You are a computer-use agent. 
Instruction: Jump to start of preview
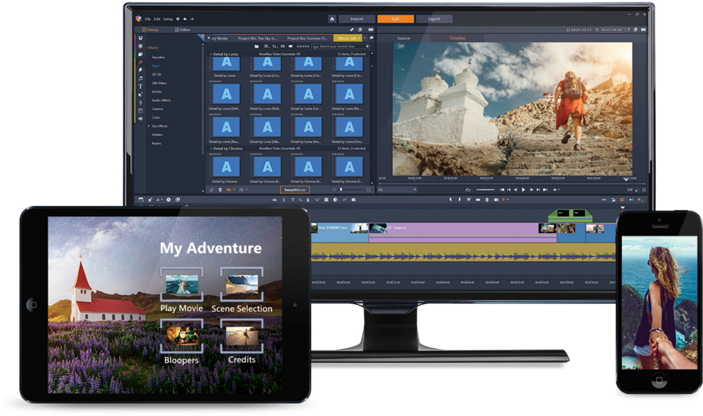point(502,190)
